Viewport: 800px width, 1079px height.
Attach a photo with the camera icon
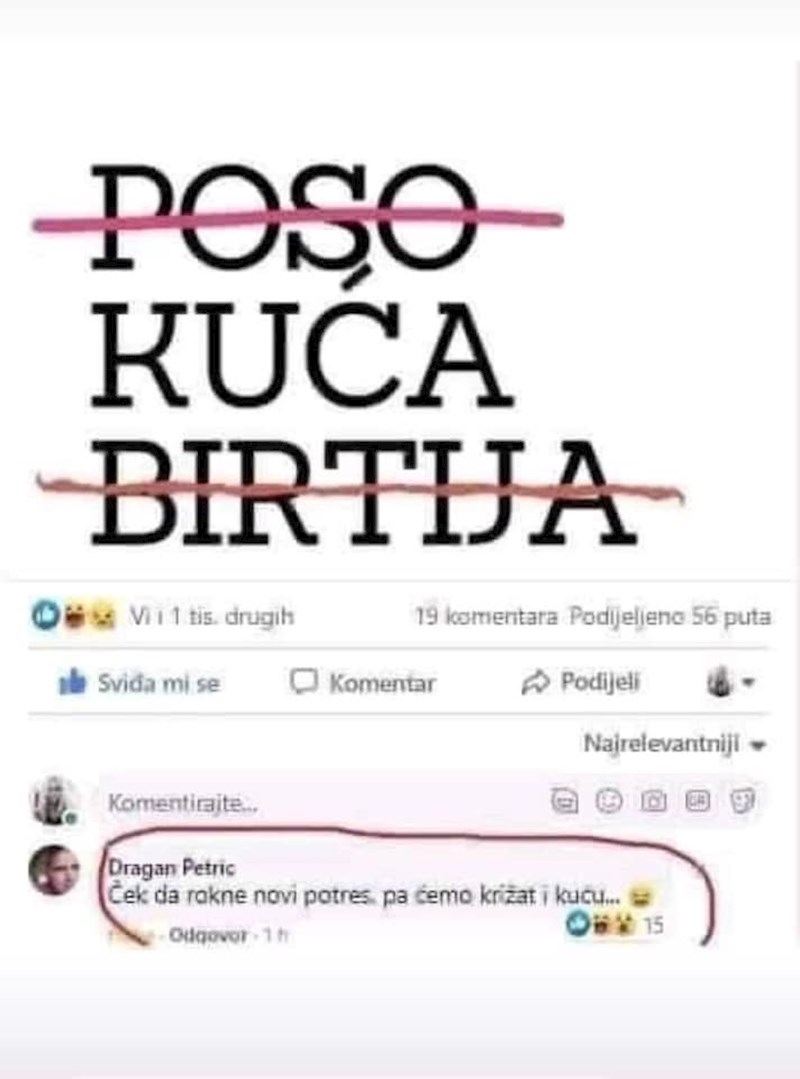(653, 801)
